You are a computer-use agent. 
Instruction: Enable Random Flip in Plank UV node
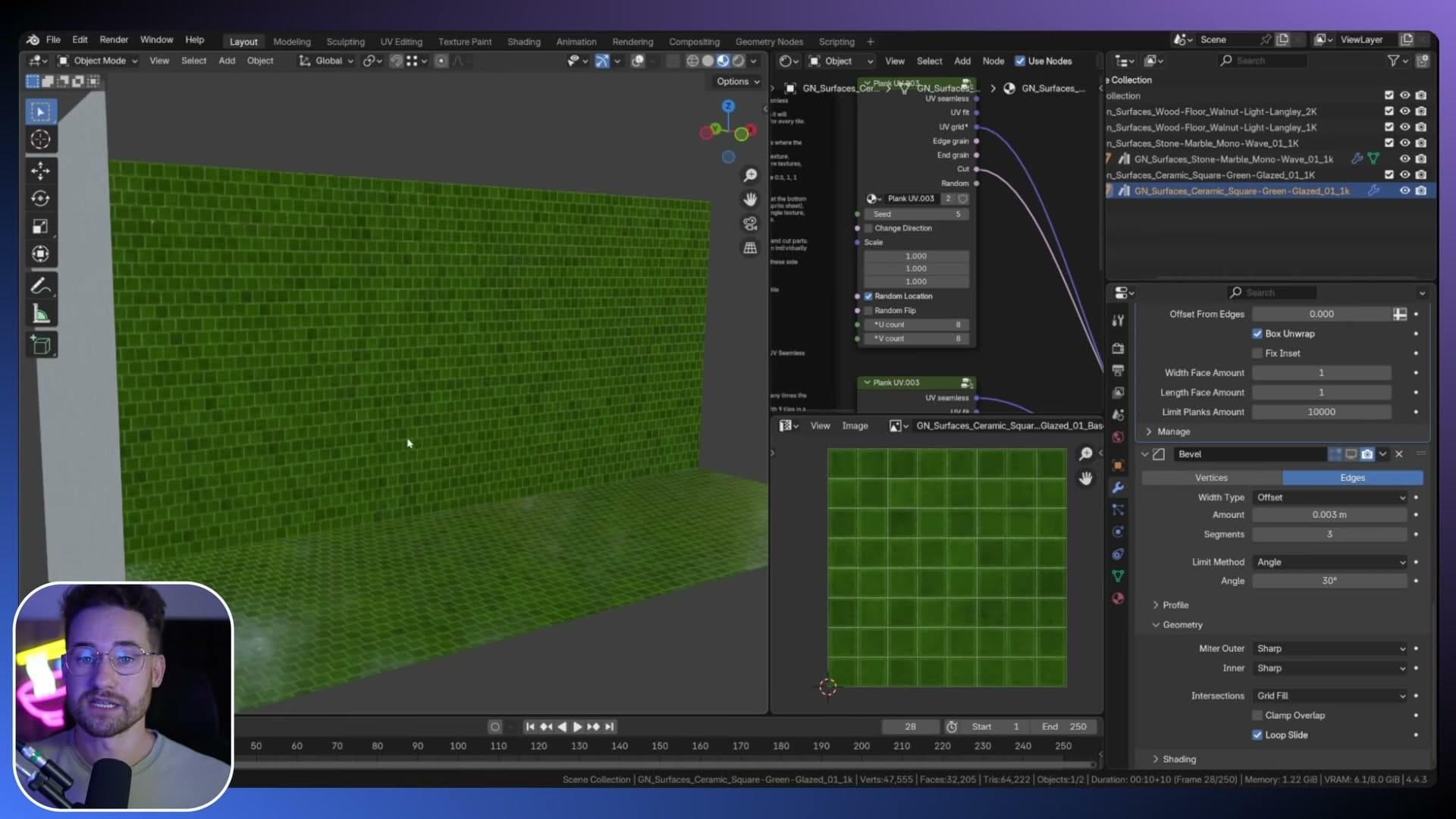click(868, 311)
